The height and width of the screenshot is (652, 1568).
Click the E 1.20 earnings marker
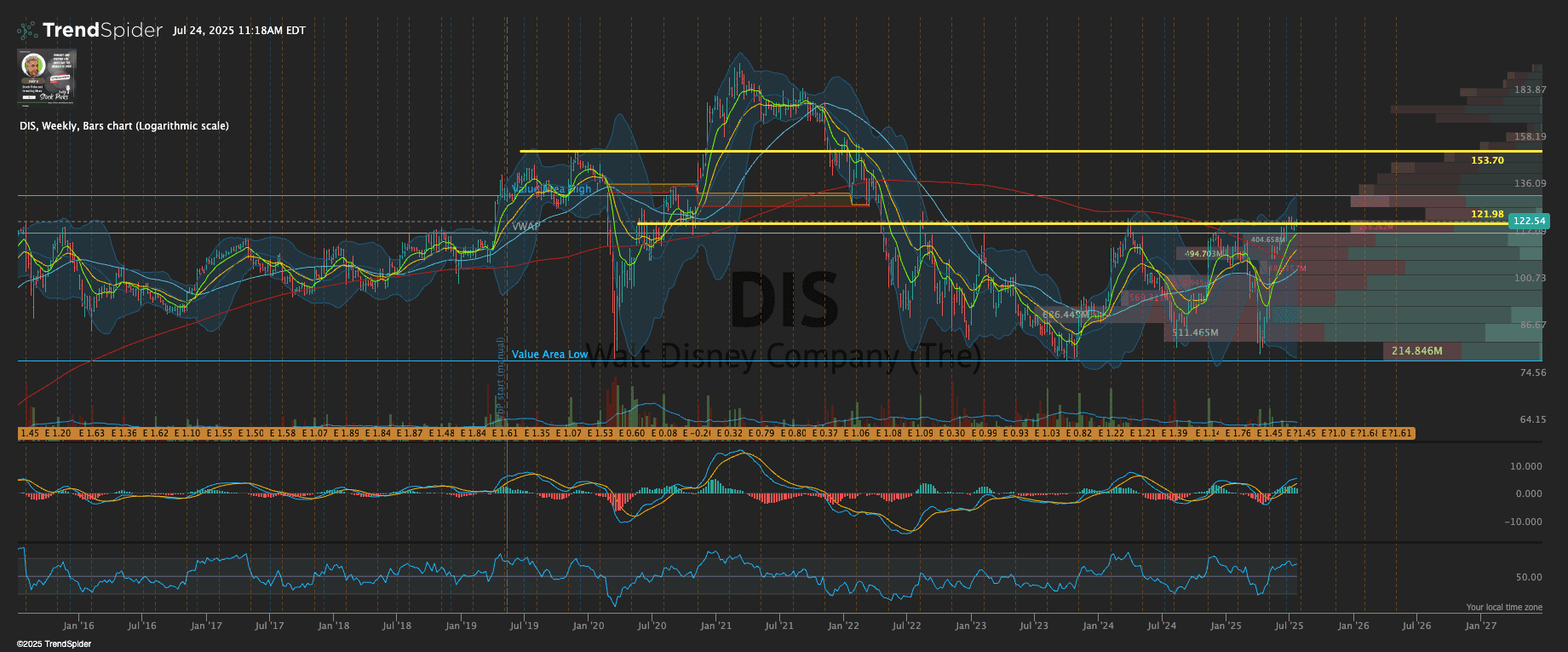click(58, 433)
